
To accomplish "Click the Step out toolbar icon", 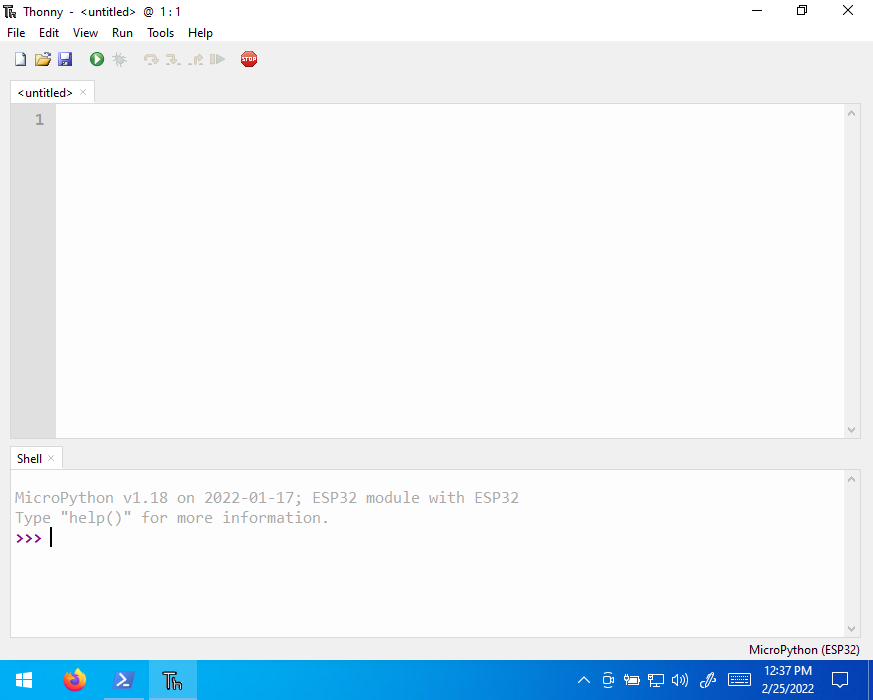I will pyautogui.click(x=195, y=59).
